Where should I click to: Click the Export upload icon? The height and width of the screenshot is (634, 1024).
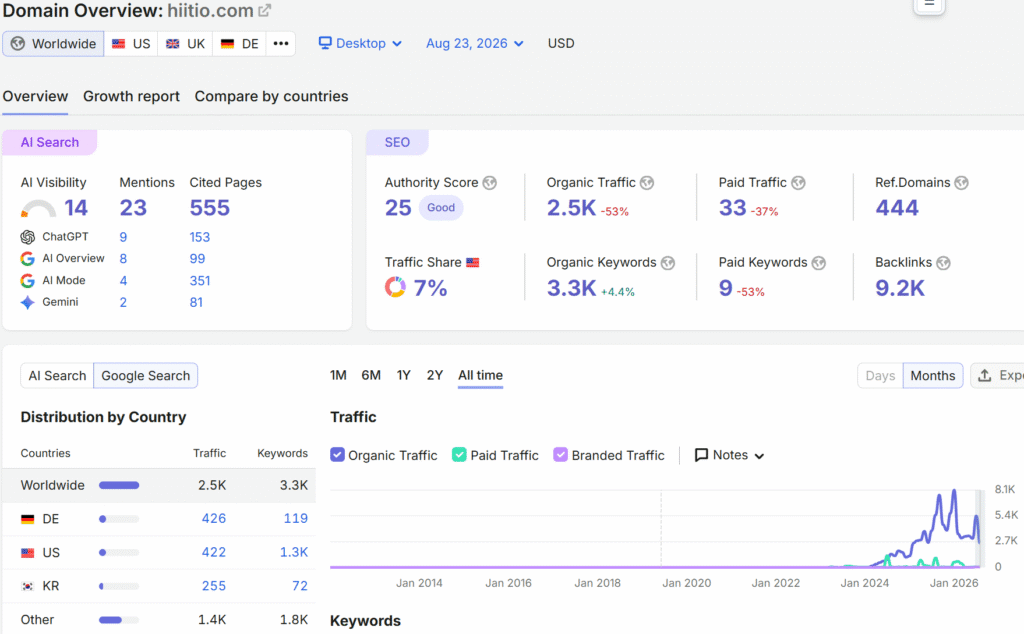pyautogui.click(x=984, y=375)
